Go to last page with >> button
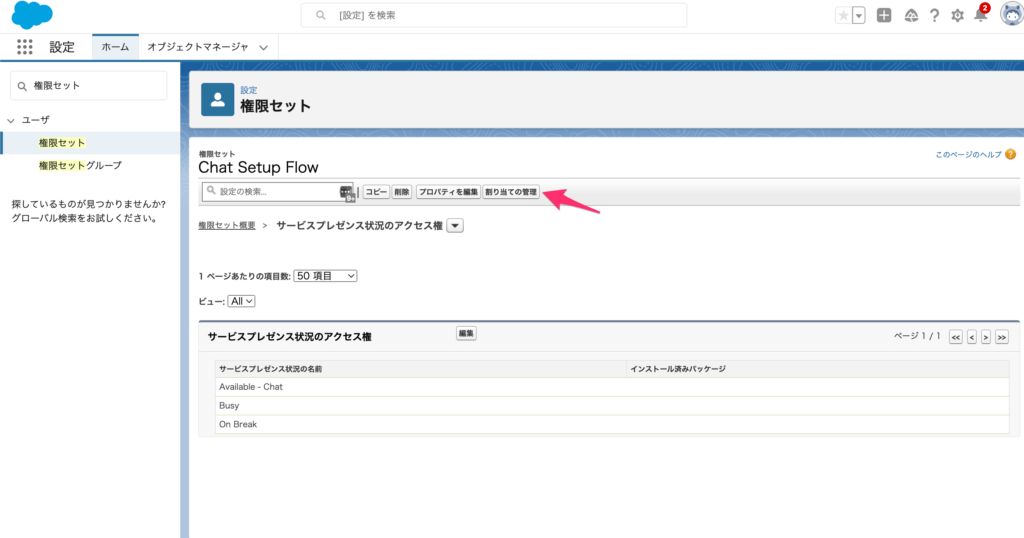 click(x=1002, y=337)
